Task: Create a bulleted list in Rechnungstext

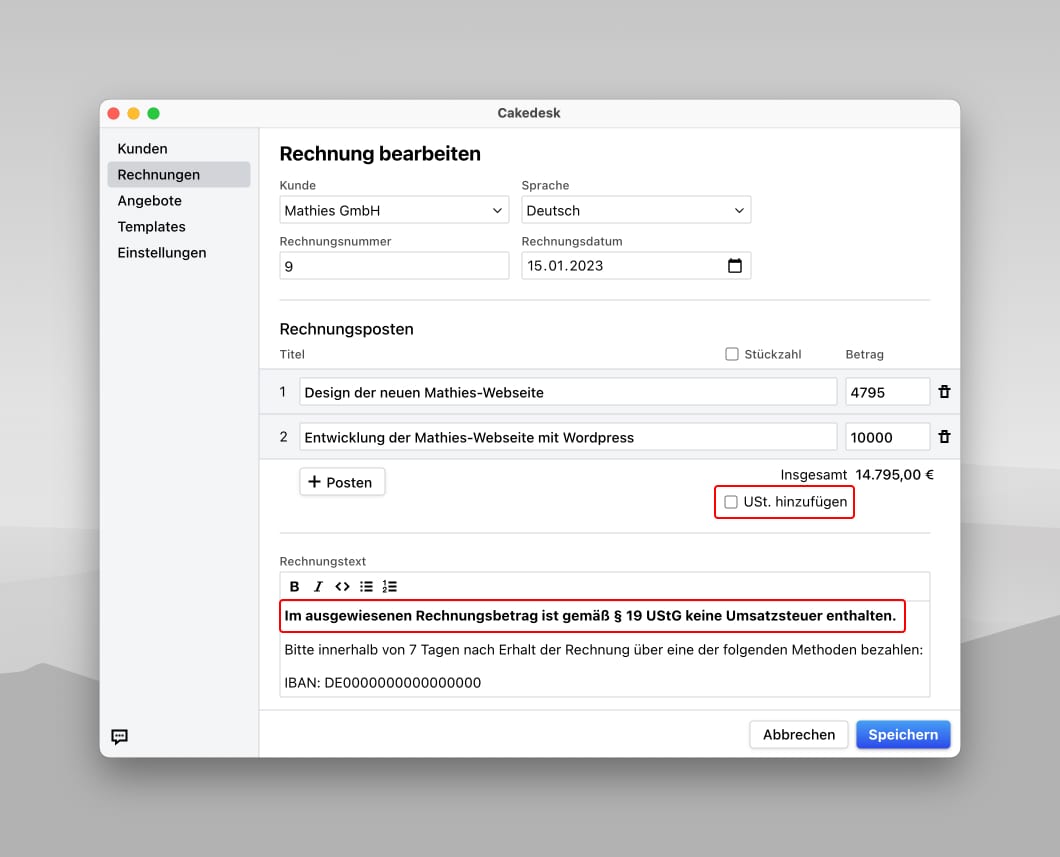Action: (366, 586)
